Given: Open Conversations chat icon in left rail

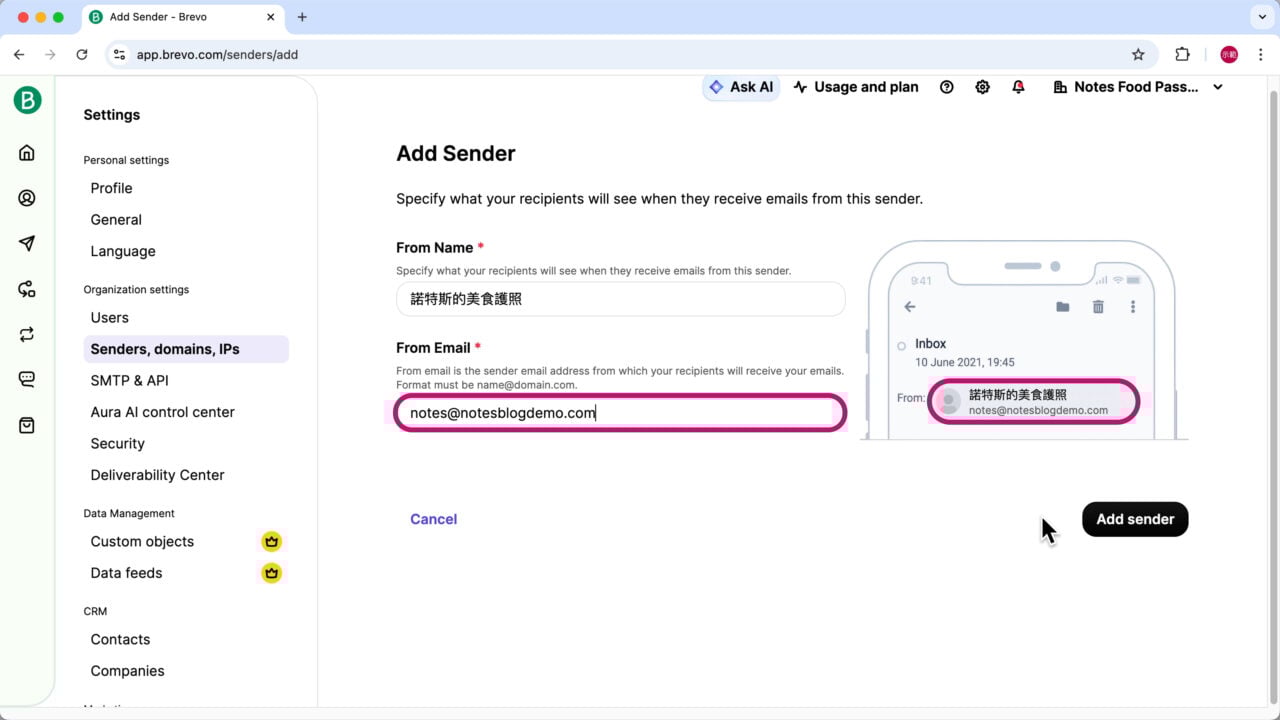Looking at the screenshot, I should click(27, 380).
